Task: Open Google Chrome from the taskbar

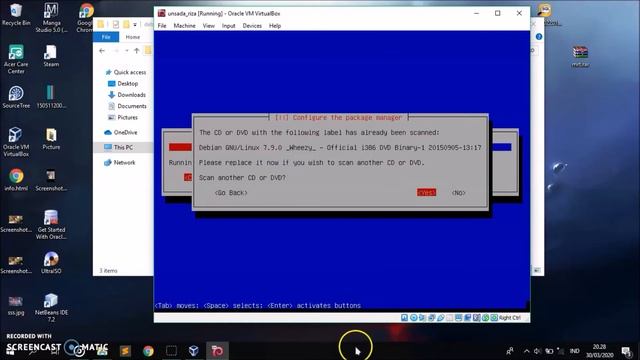Action: tap(148, 351)
